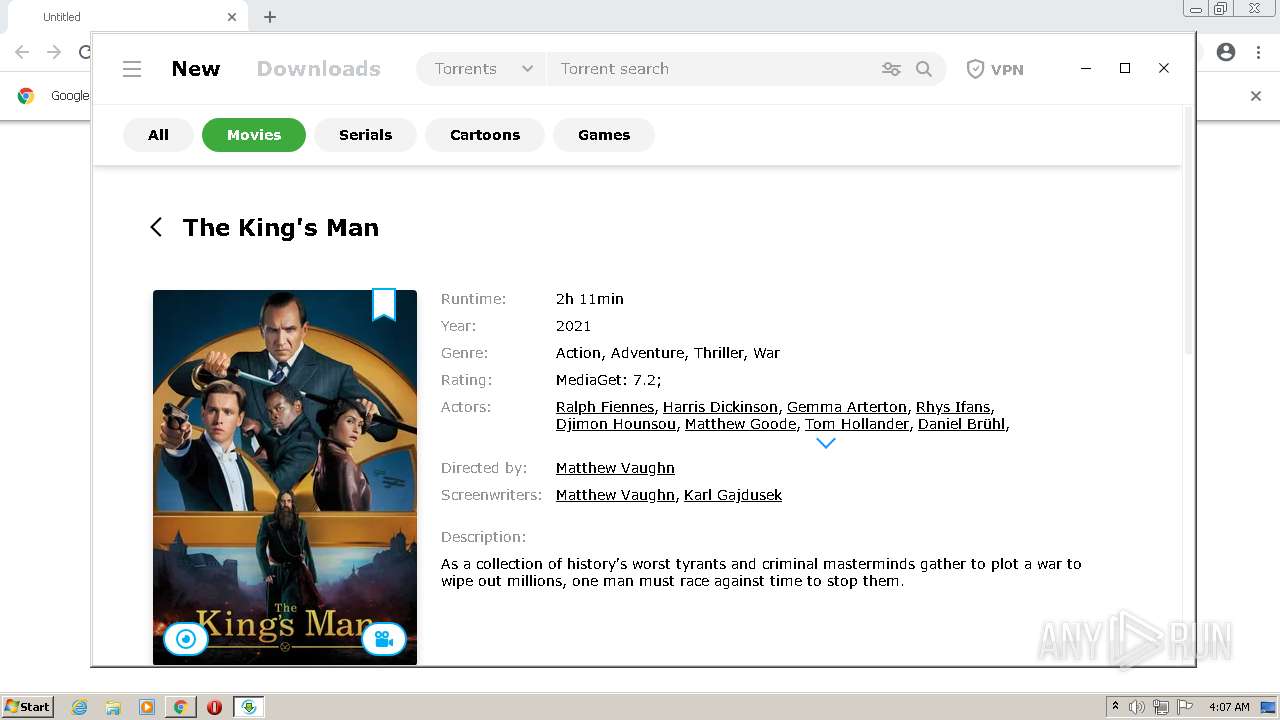The image size is (1280, 720).
Task: Open actor Djimon Hounsou link
Action: [x=616, y=424]
